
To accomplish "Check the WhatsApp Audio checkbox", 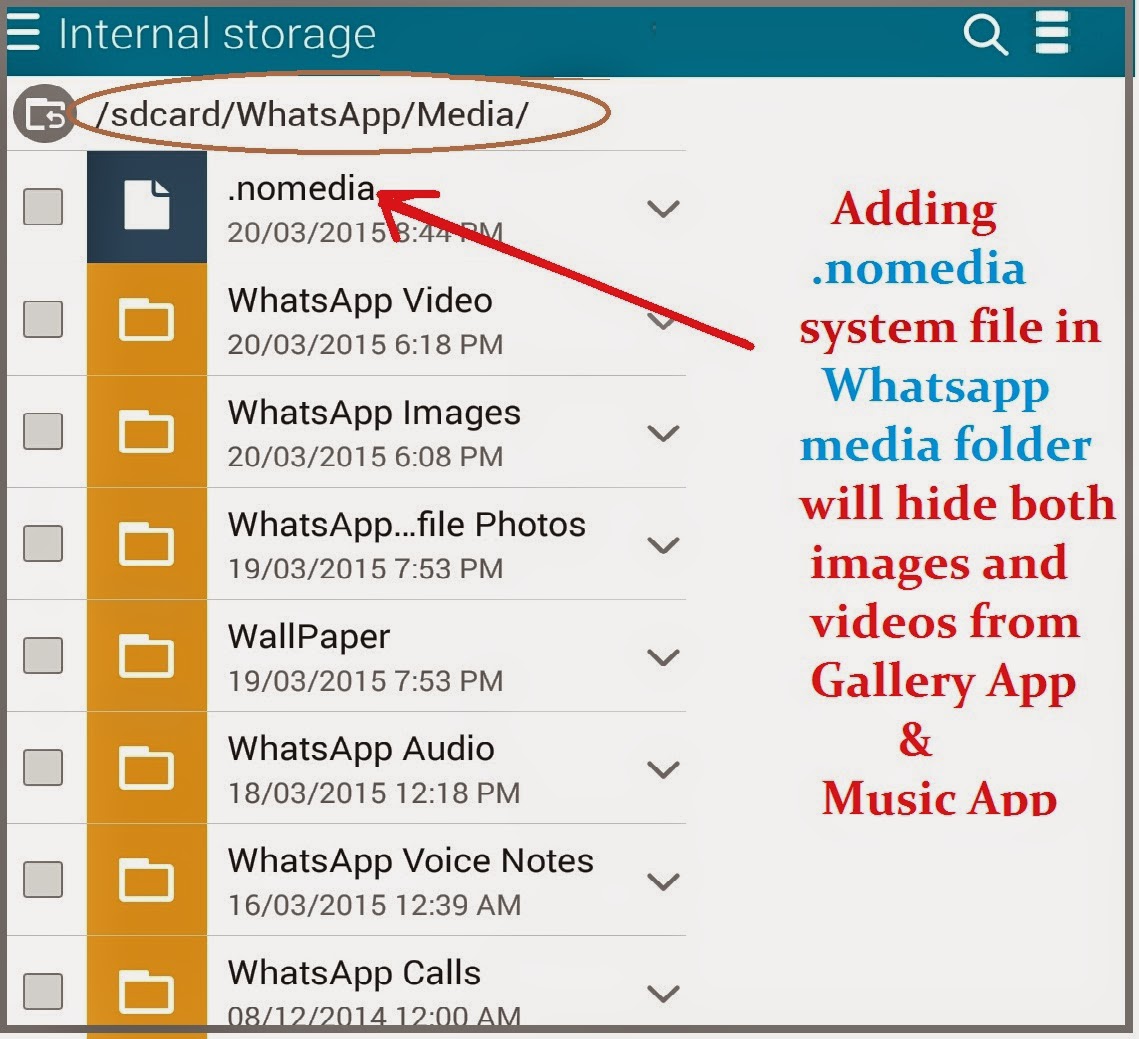I will [43, 768].
